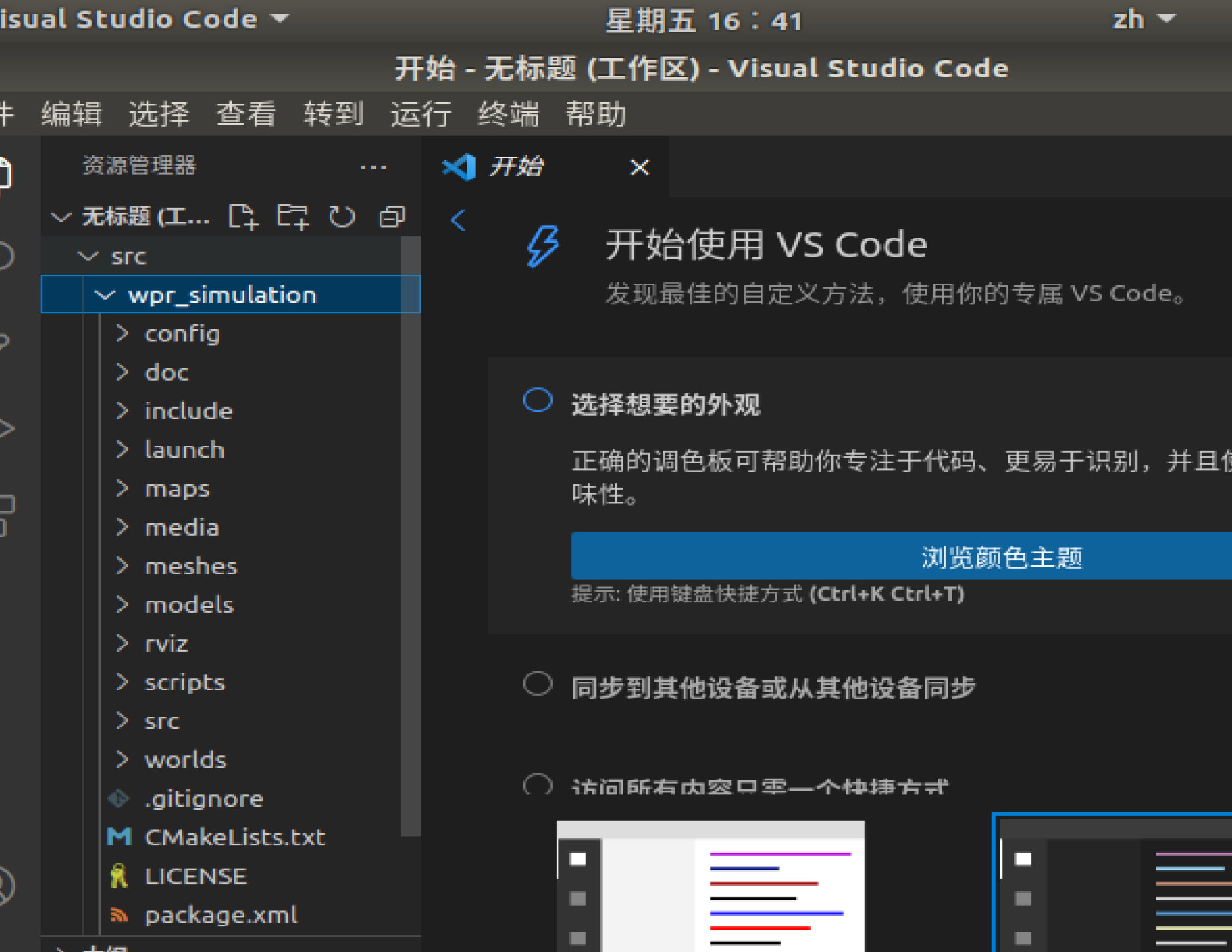Click the clock 星期五 16:41

pos(704,21)
